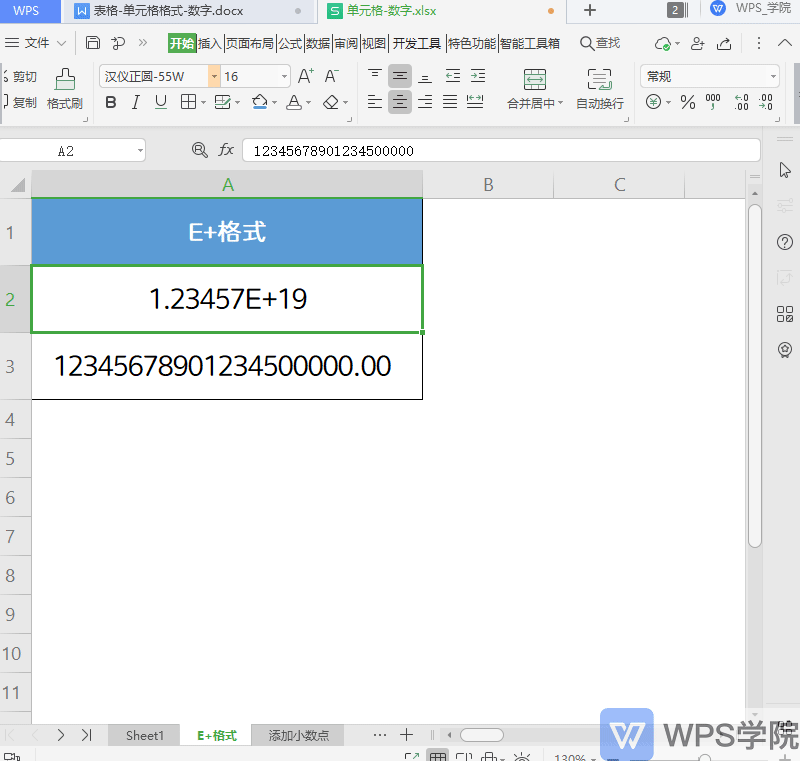Click the Undo icon beside Save

point(118,43)
